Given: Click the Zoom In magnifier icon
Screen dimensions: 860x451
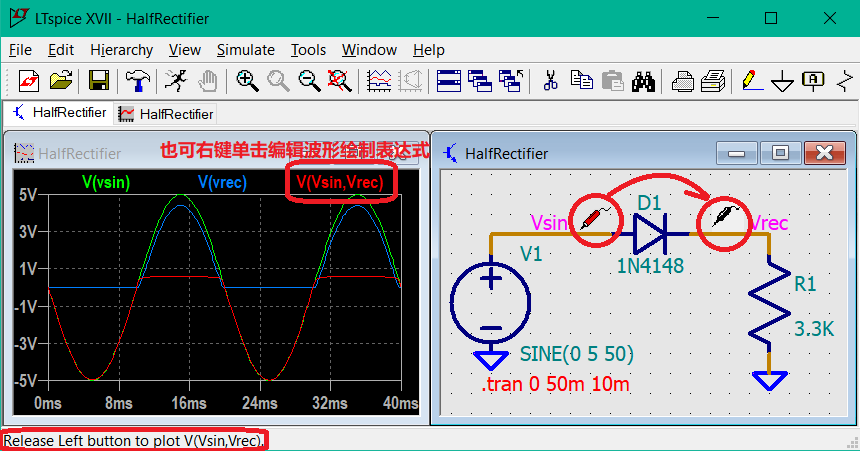Looking at the screenshot, I should coord(247,81).
